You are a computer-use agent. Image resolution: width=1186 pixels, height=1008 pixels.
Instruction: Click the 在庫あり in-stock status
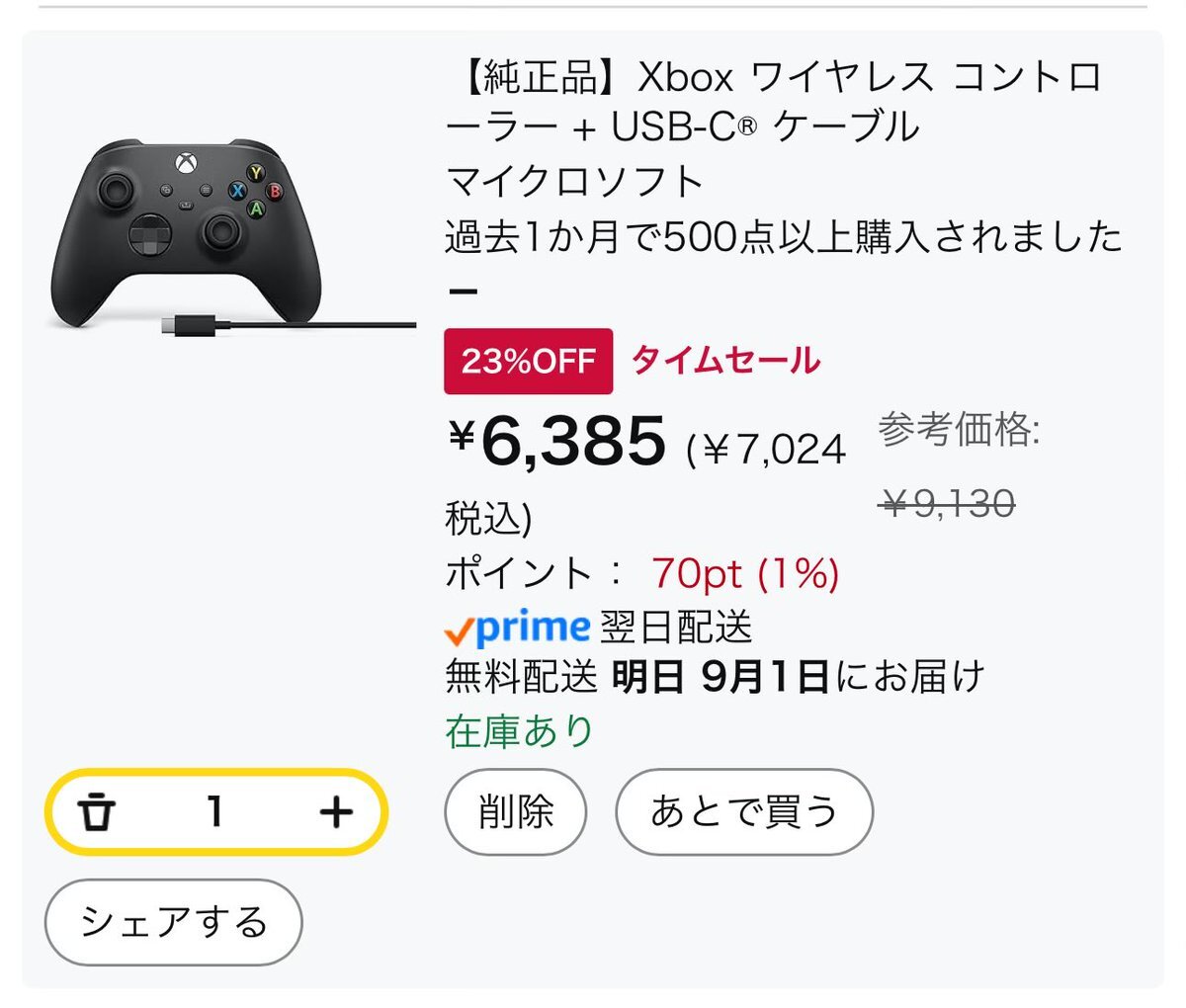pos(520,731)
